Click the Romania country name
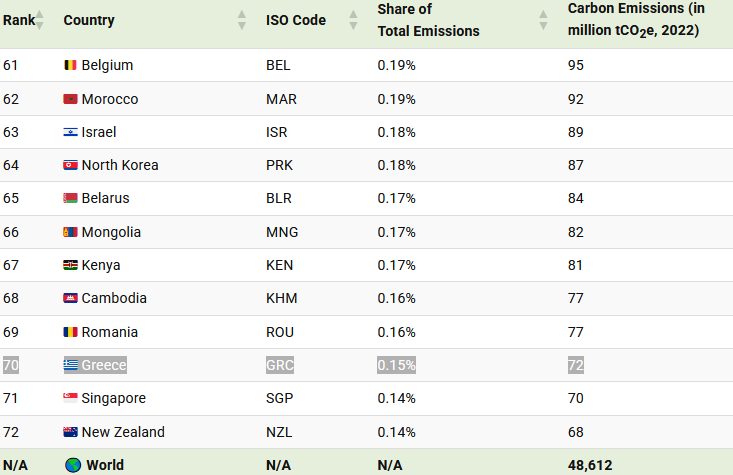 [110, 332]
